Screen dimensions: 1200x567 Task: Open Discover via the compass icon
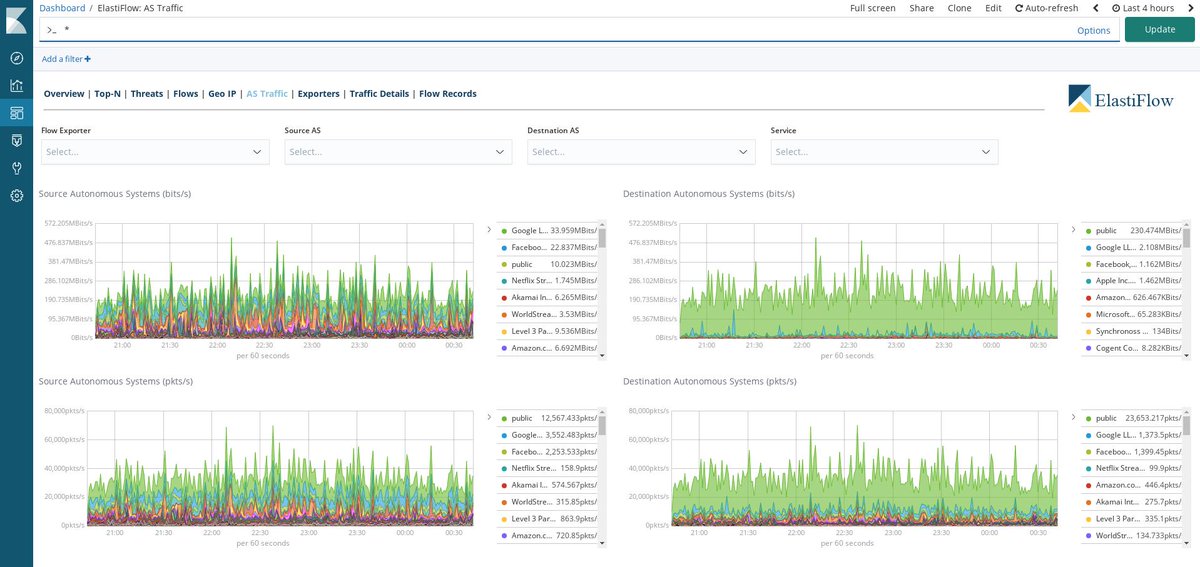tap(16, 58)
